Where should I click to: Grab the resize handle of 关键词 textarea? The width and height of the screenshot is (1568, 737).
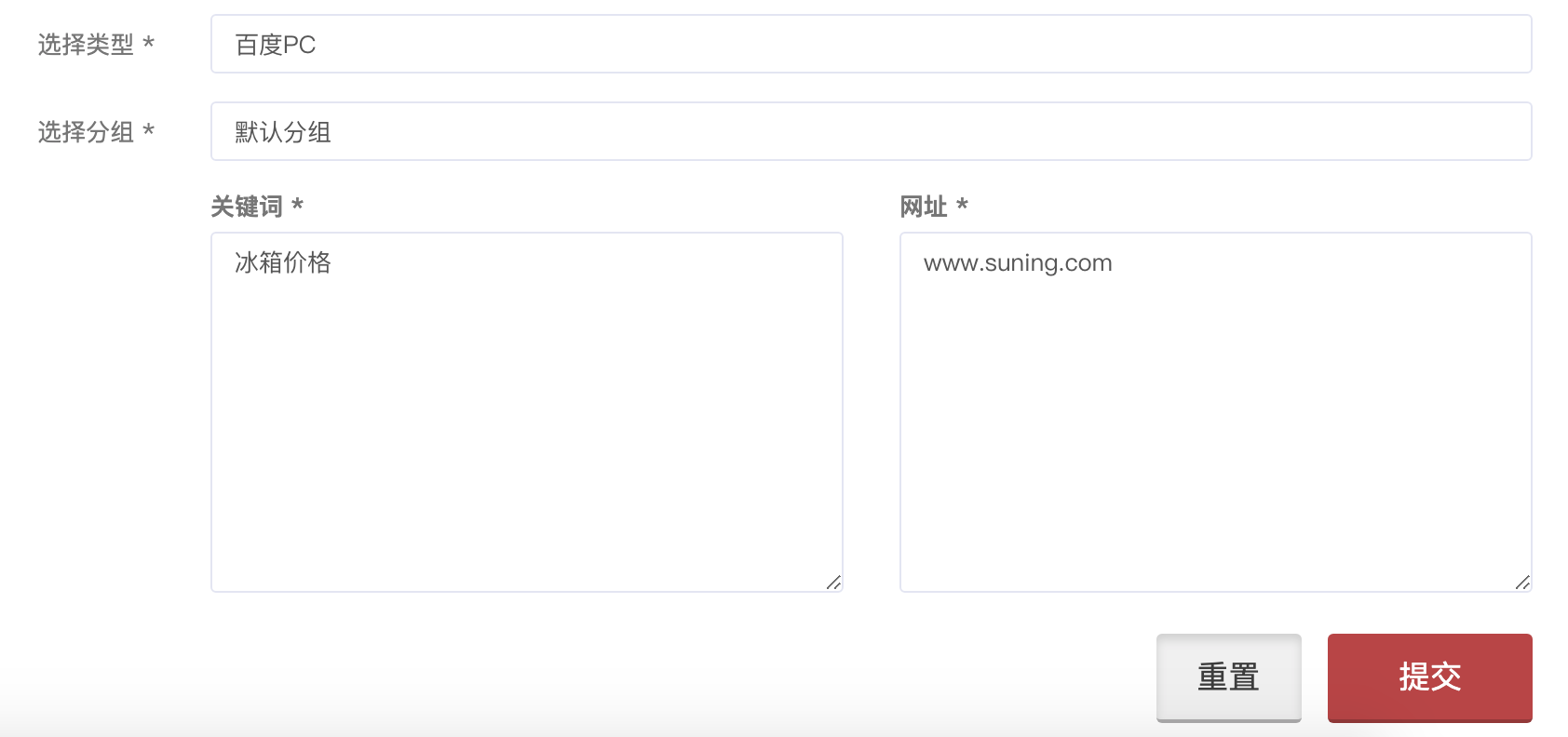(833, 583)
